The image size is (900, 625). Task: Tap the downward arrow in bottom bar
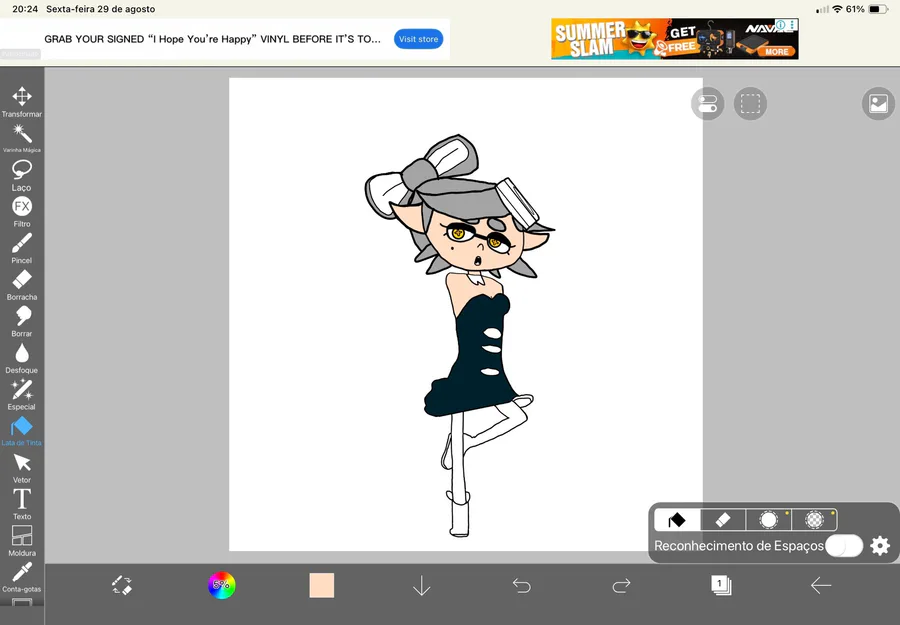click(x=422, y=586)
